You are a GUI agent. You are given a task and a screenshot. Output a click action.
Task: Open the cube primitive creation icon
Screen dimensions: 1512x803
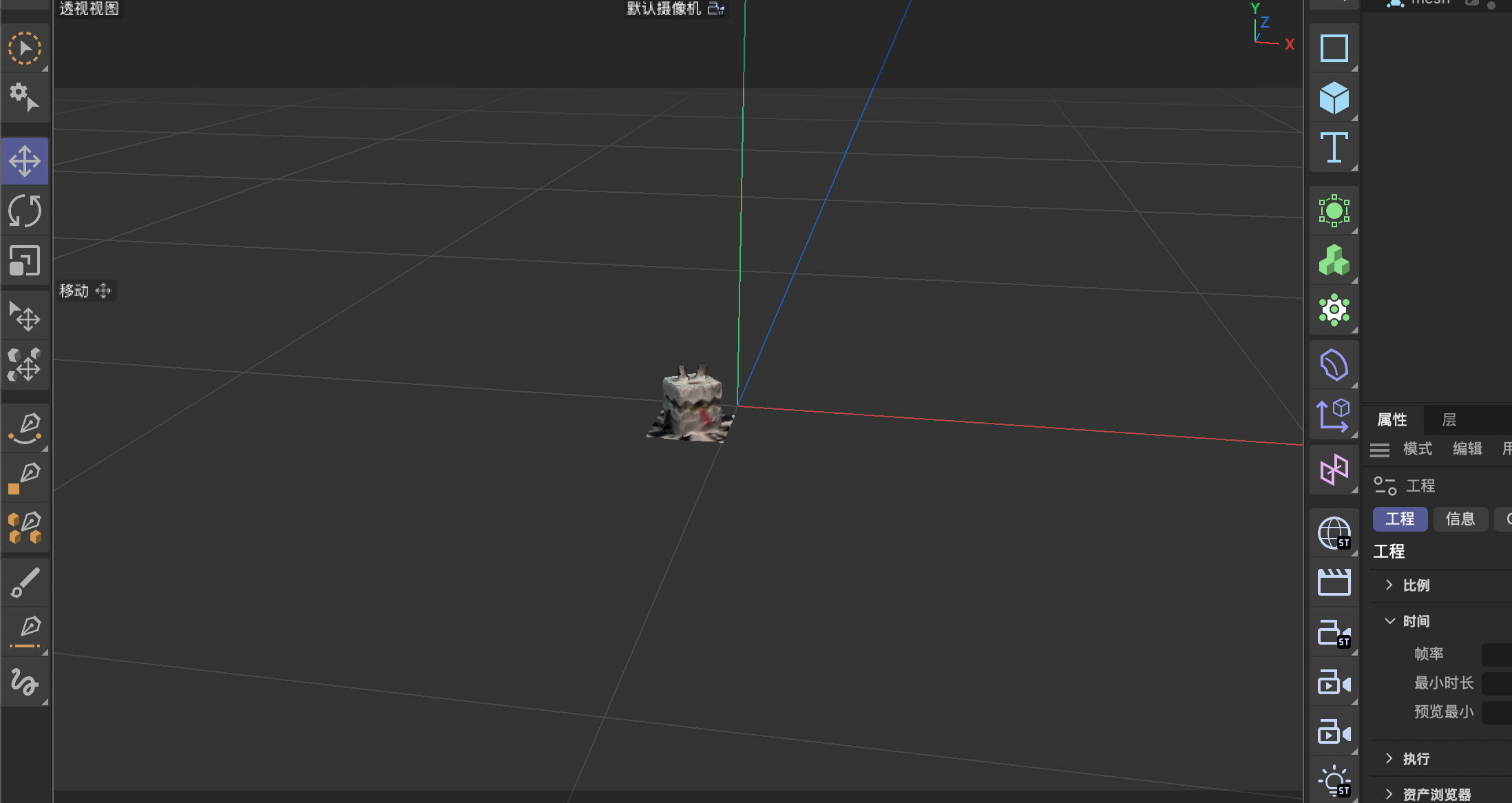(x=1334, y=97)
